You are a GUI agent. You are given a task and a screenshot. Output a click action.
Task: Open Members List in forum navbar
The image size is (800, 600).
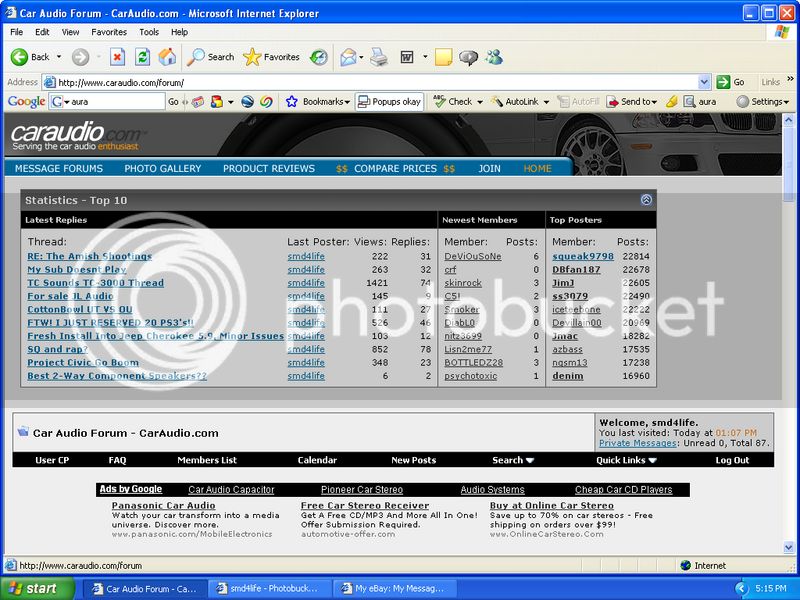tap(207, 460)
